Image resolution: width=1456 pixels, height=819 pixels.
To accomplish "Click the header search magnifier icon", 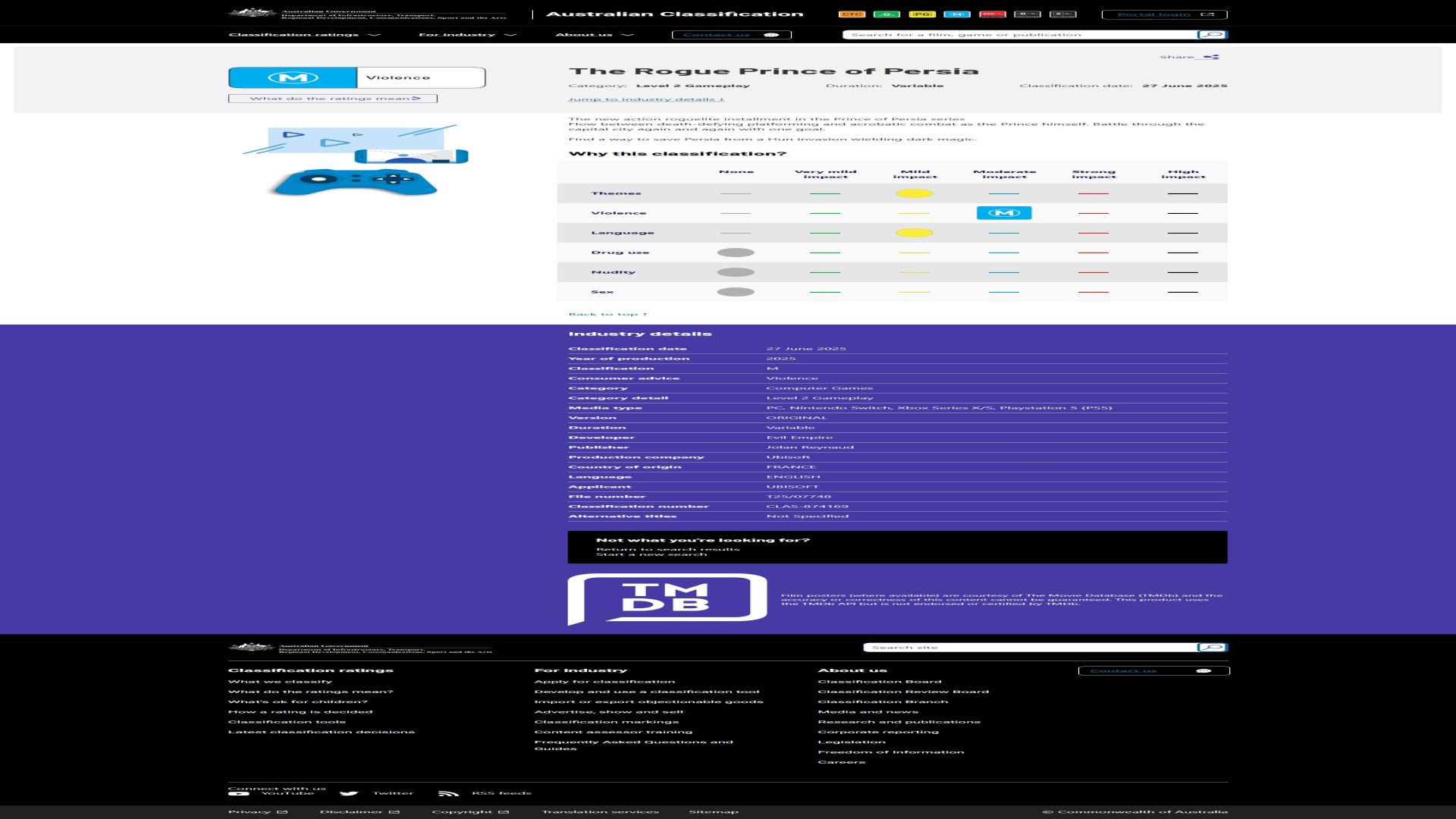I will (x=1212, y=35).
